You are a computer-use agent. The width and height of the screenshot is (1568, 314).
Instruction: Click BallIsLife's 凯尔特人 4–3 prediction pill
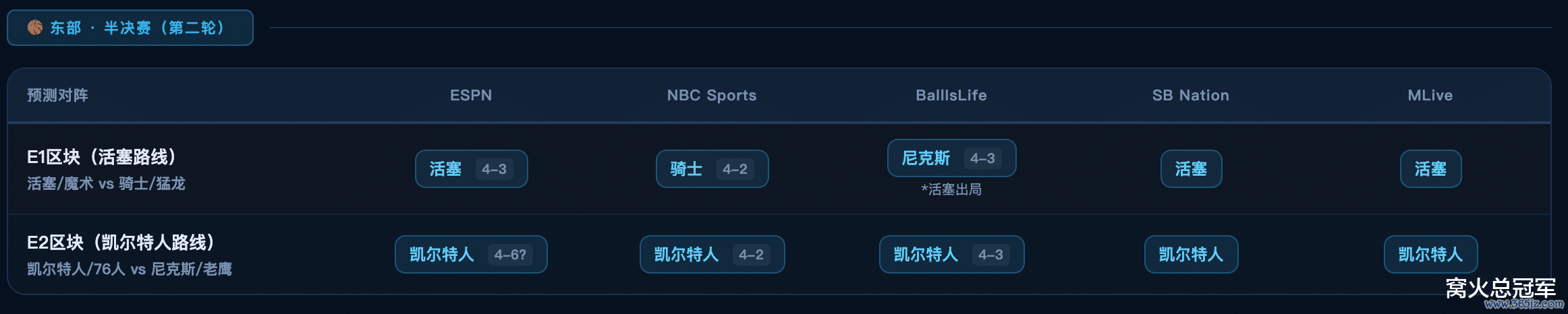(951, 255)
